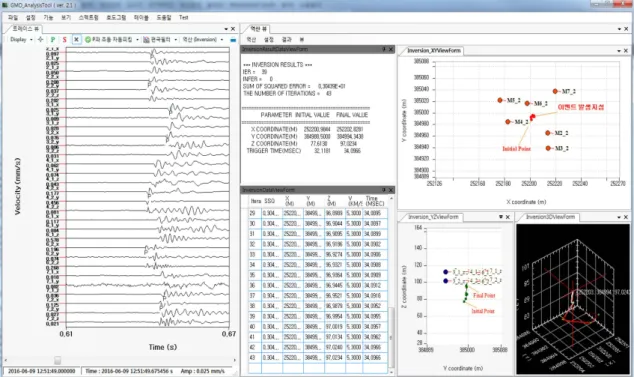Expand the Inversion dropdown arrow
This screenshot has width=634, height=377.
(222, 40)
